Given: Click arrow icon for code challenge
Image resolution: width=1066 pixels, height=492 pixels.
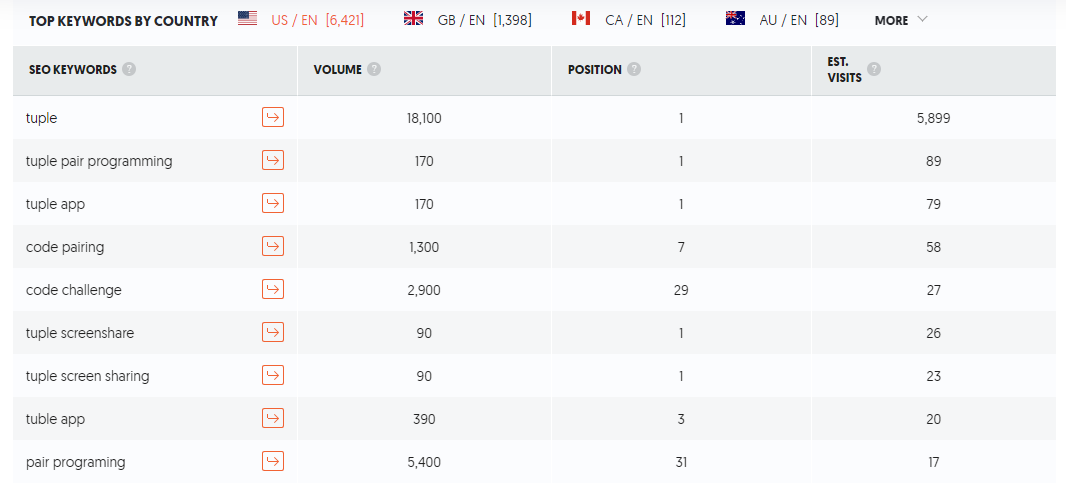Looking at the screenshot, I should click(273, 290).
